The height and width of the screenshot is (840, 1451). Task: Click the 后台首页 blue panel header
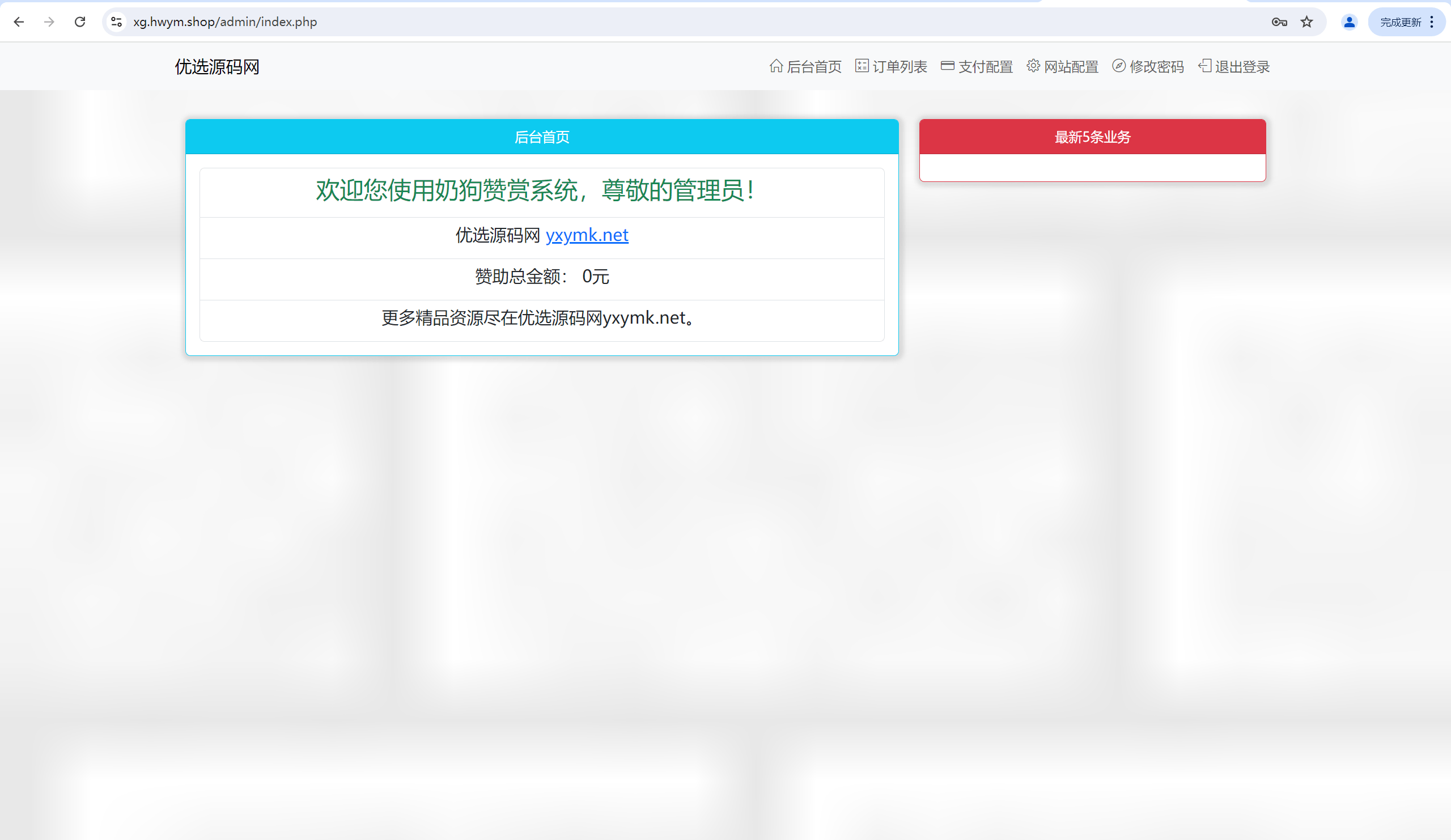tap(542, 137)
